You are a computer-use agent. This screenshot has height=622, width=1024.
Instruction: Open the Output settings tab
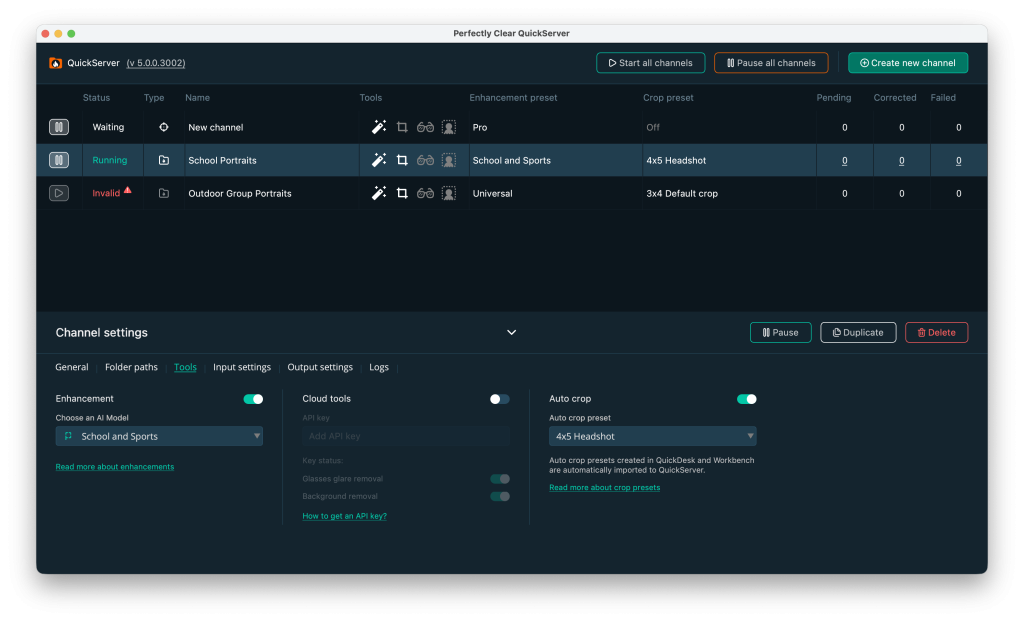click(320, 367)
